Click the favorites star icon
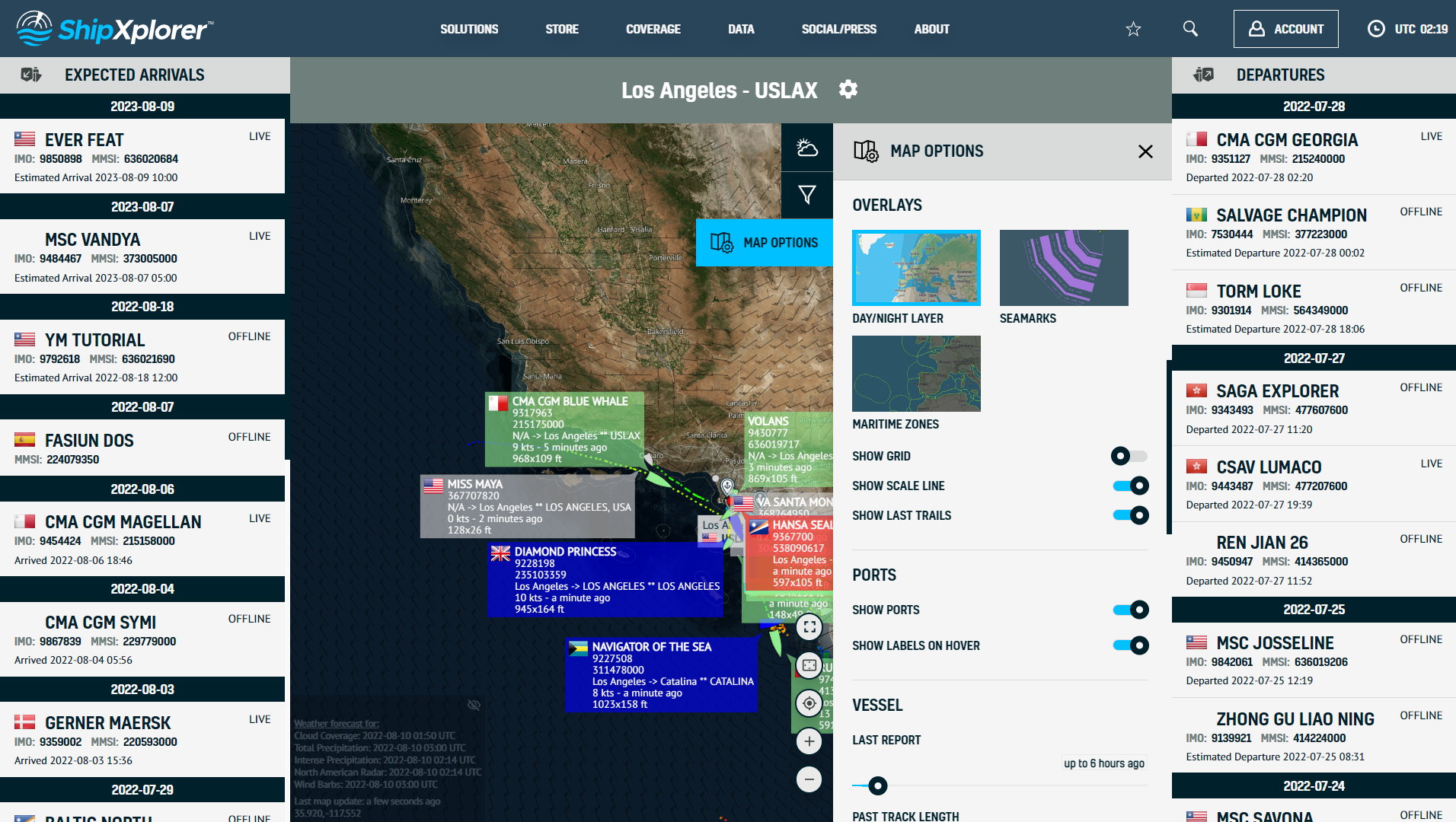This screenshot has height=822, width=1456. coord(1133,29)
